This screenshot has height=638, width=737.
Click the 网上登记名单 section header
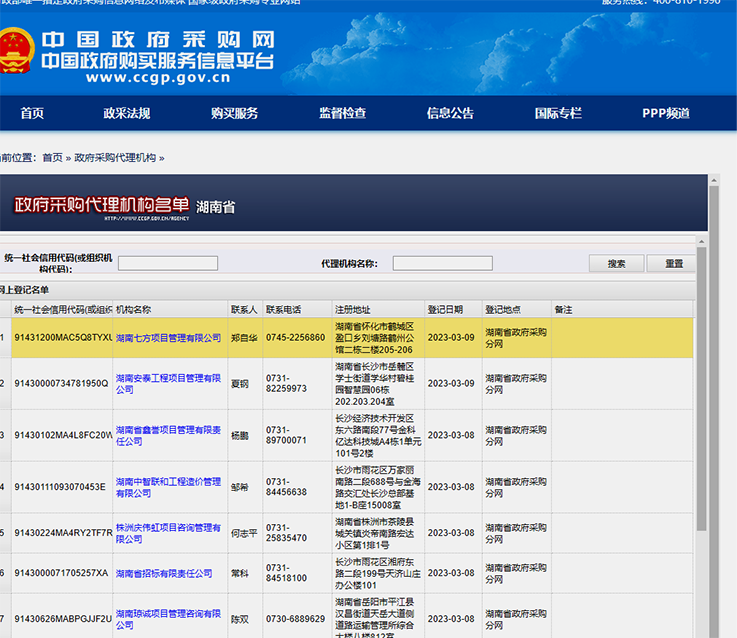[x=24, y=290]
